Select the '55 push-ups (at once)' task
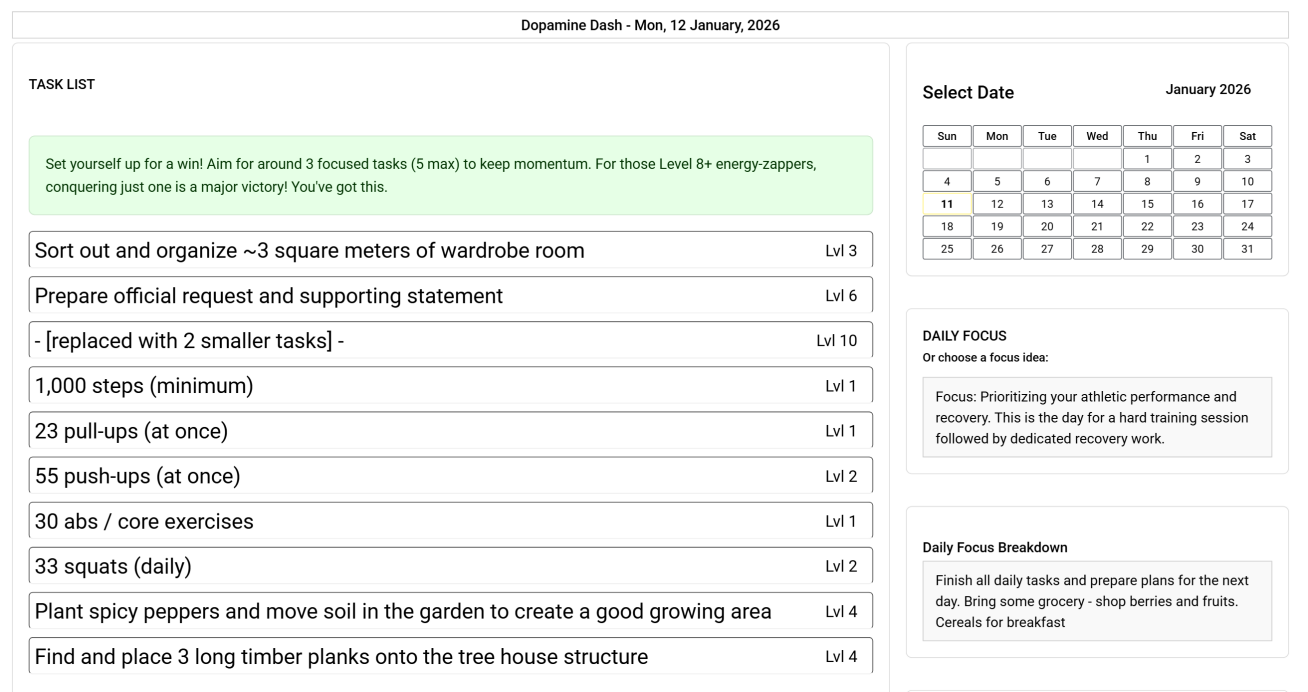The height and width of the screenshot is (692, 1308). point(450,476)
